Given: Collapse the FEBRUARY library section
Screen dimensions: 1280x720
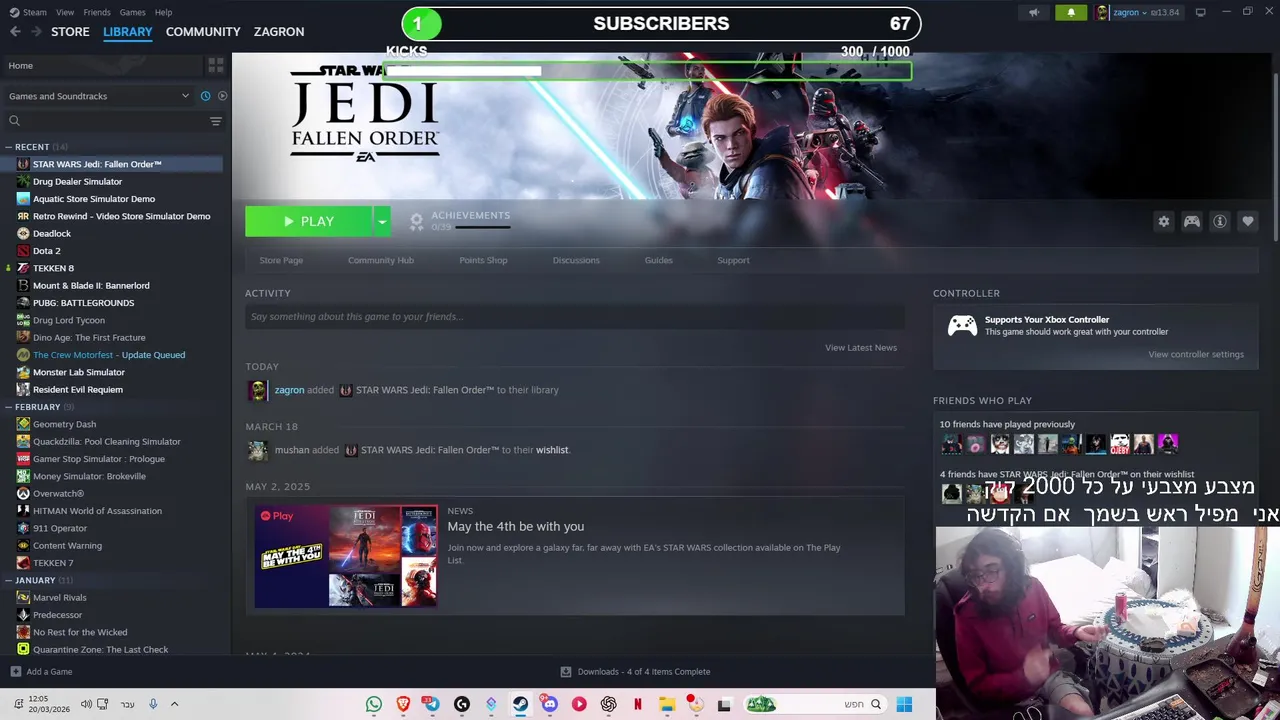Looking at the screenshot, I should 8,407.
